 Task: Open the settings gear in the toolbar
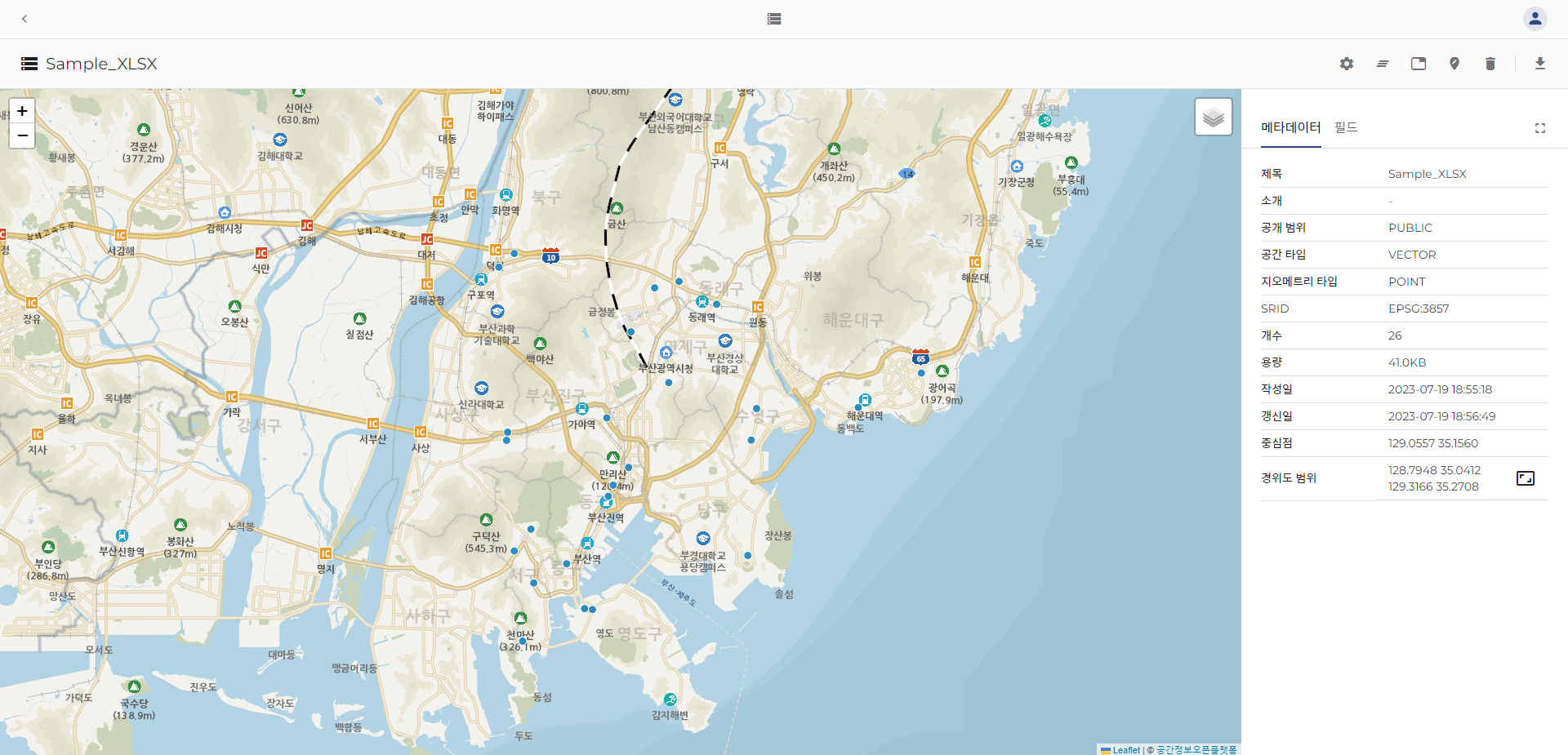1347,64
